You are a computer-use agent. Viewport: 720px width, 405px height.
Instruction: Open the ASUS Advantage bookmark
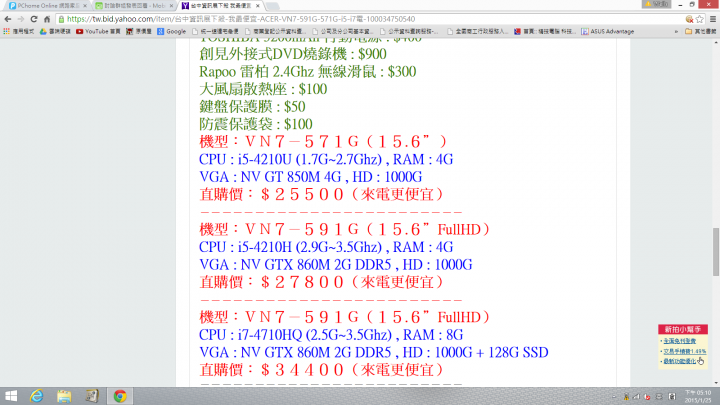pos(608,31)
